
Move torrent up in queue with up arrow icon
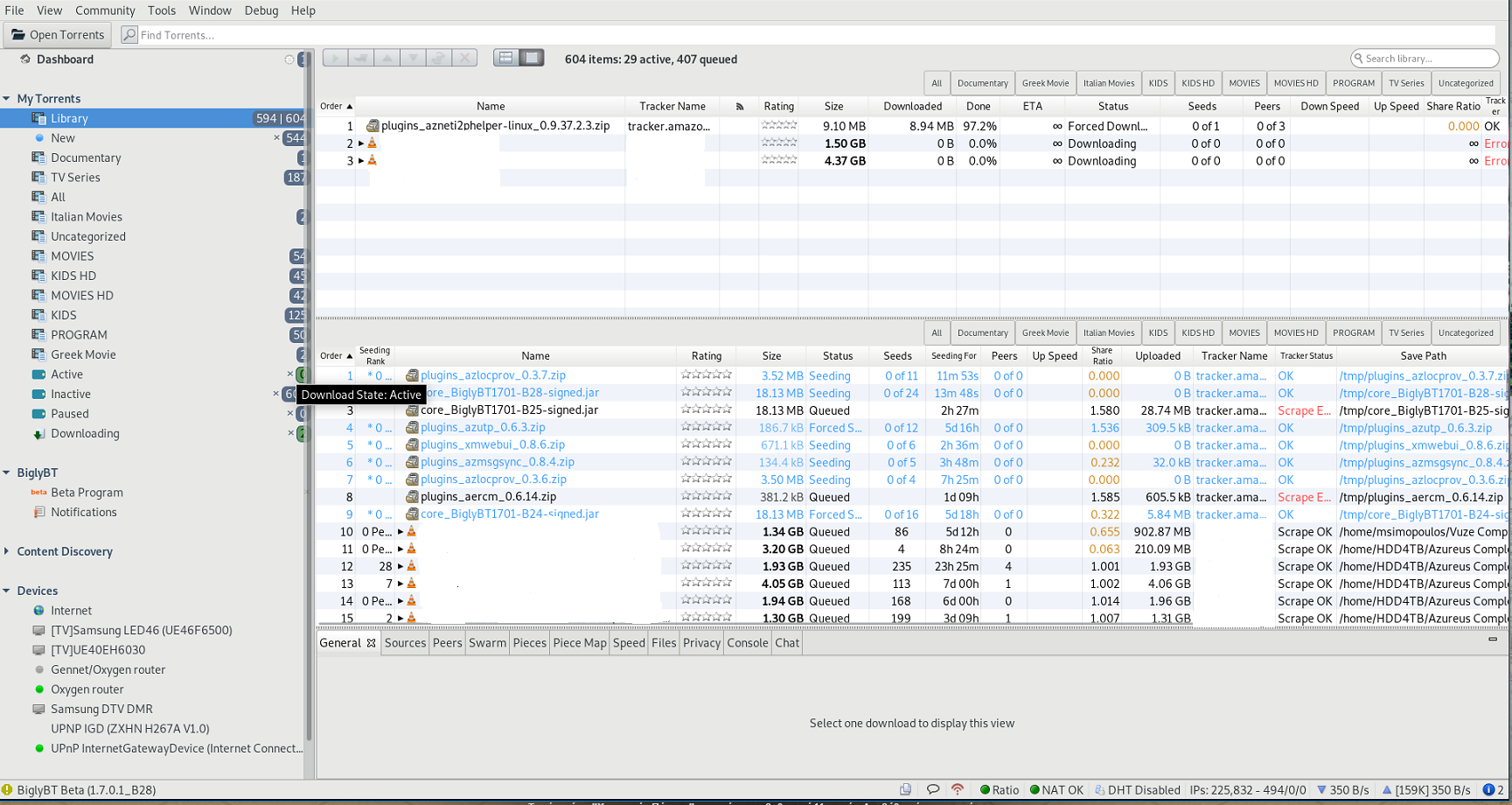click(387, 57)
